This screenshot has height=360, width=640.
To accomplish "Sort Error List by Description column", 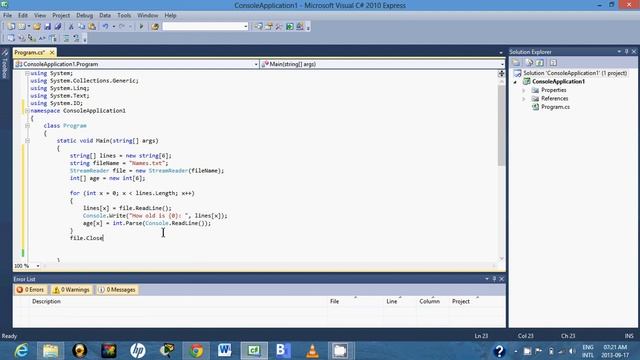I will coord(46,301).
